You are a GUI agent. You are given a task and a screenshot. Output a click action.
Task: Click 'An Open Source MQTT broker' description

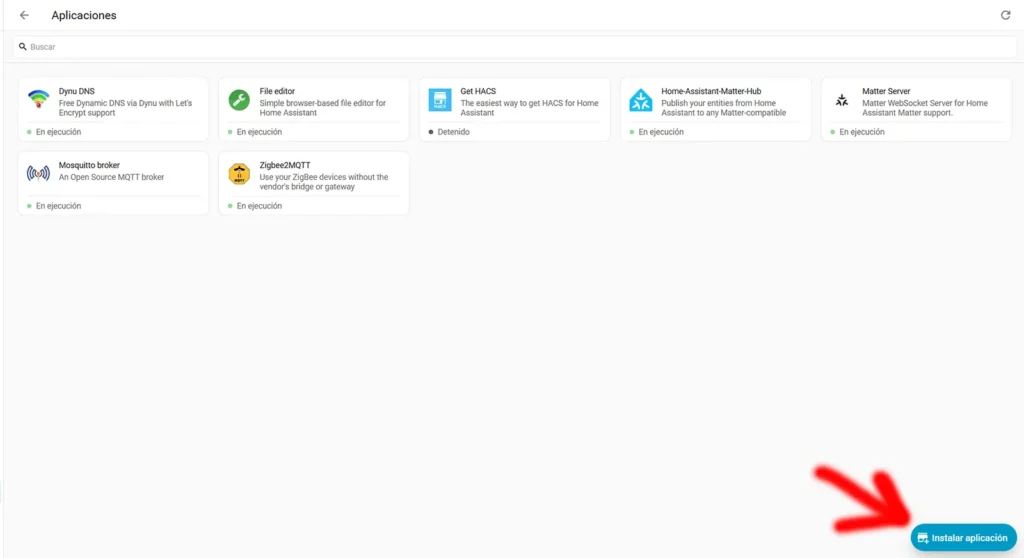click(111, 176)
